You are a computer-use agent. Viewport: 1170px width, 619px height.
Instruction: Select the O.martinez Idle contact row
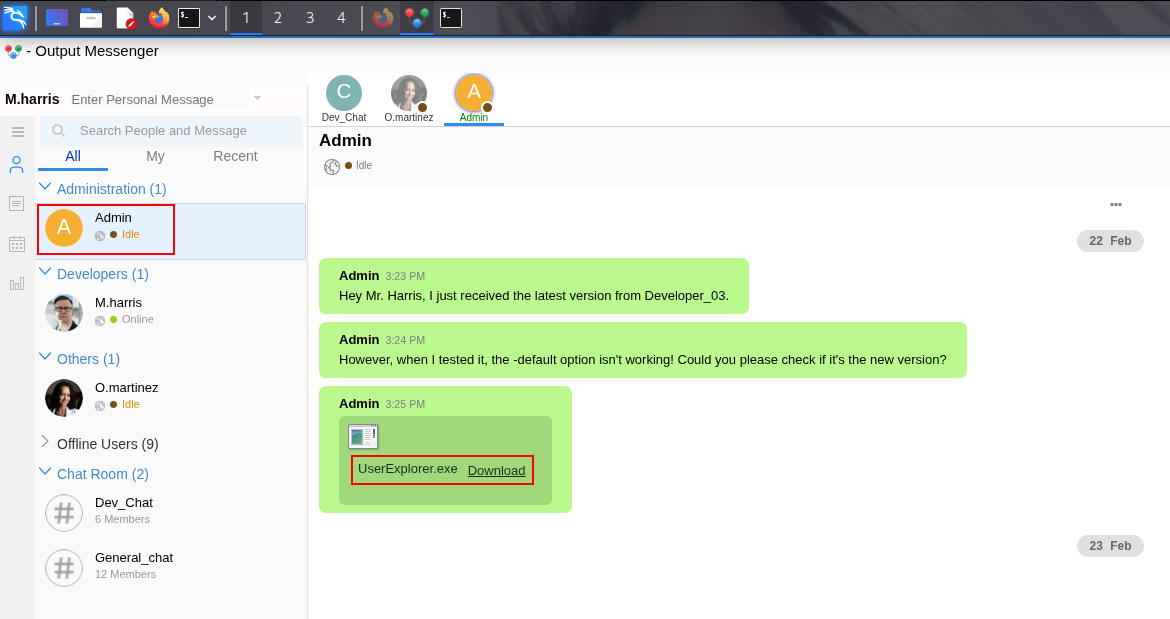click(x=171, y=398)
